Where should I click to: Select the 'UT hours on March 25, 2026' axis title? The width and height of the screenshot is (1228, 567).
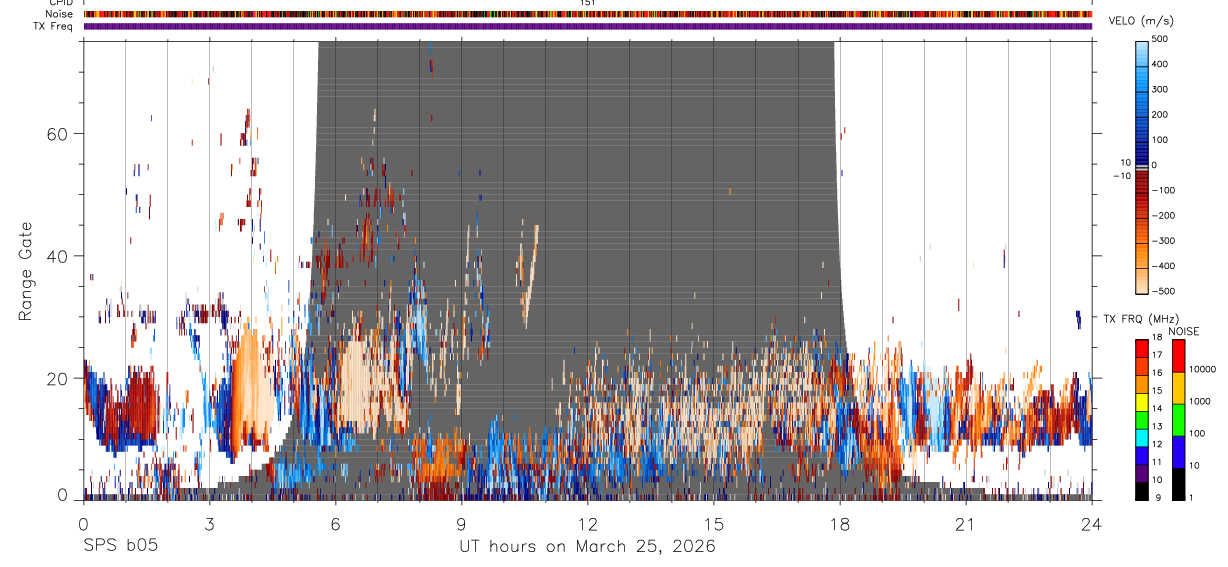pos(587,547)
